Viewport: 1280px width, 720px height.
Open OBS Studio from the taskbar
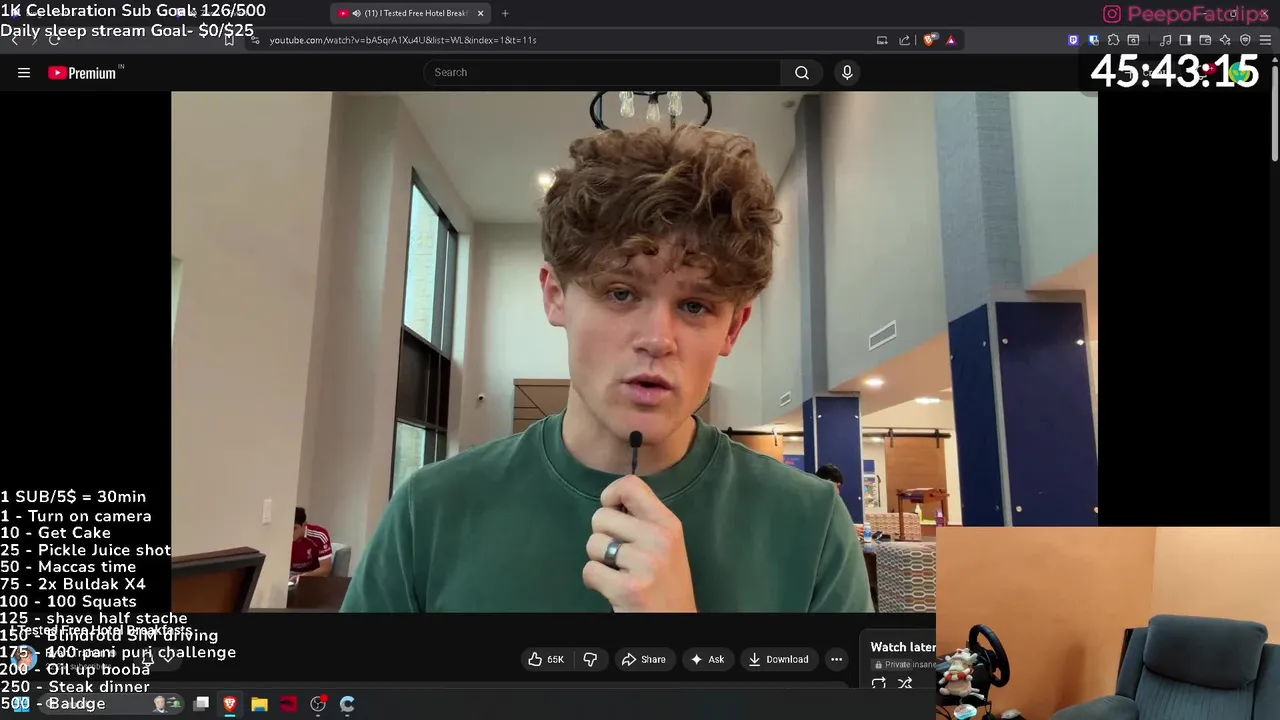[318, 704]
